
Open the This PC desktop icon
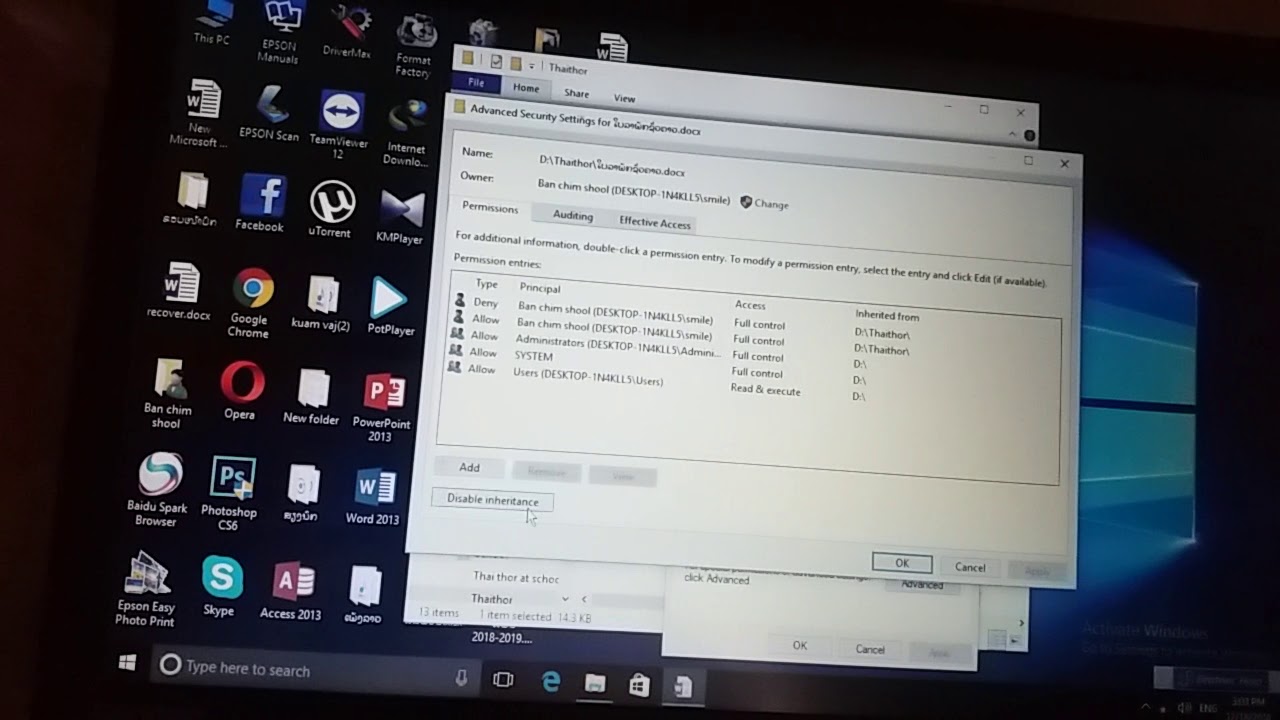point(211,22)
